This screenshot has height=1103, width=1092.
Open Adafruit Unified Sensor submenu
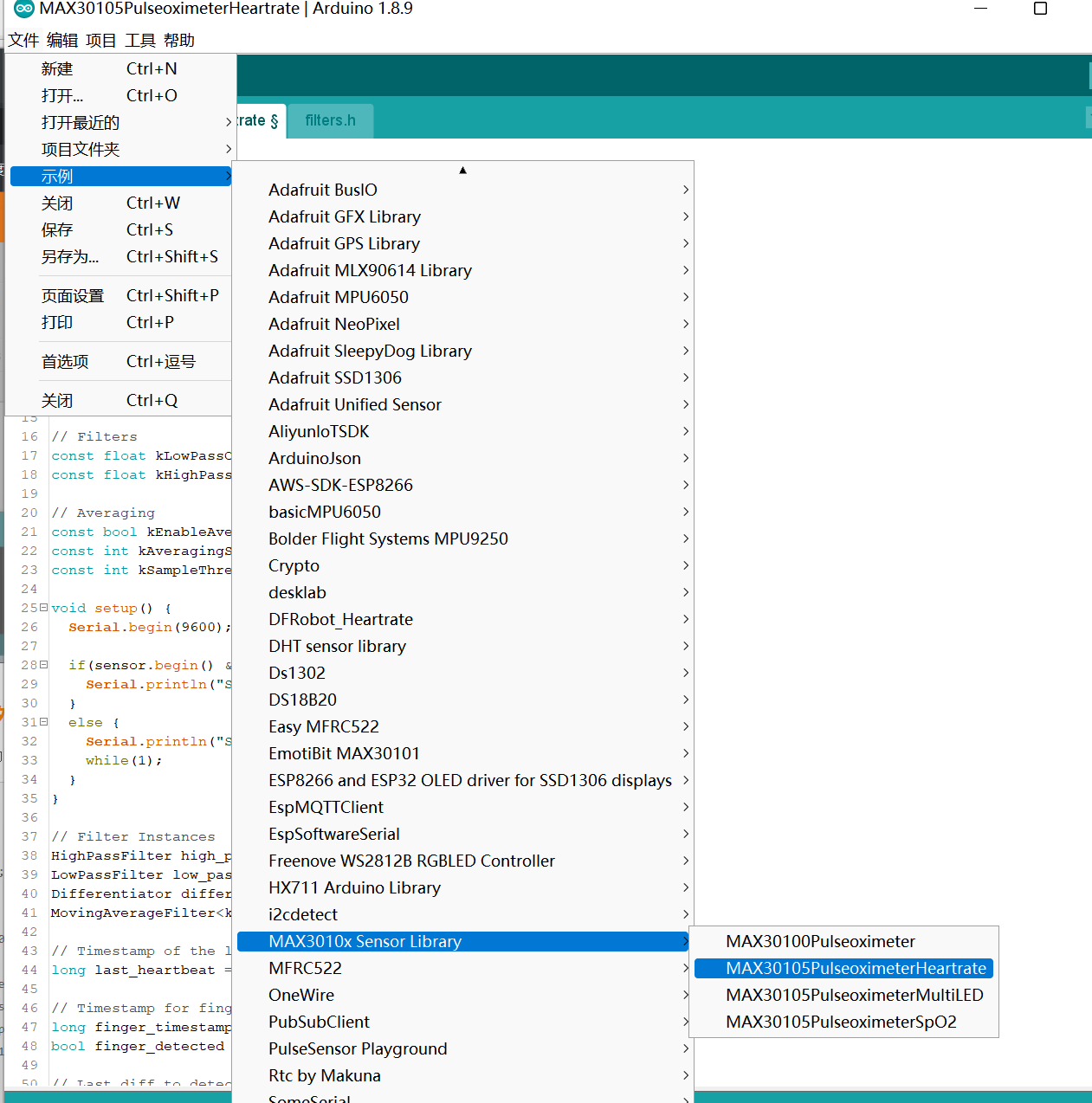point(463,404)
